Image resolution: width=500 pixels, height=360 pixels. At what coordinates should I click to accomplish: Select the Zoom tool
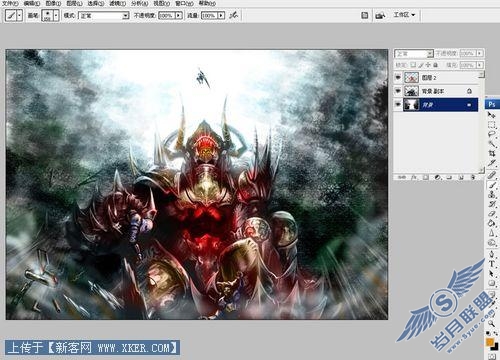pos(492,323)
